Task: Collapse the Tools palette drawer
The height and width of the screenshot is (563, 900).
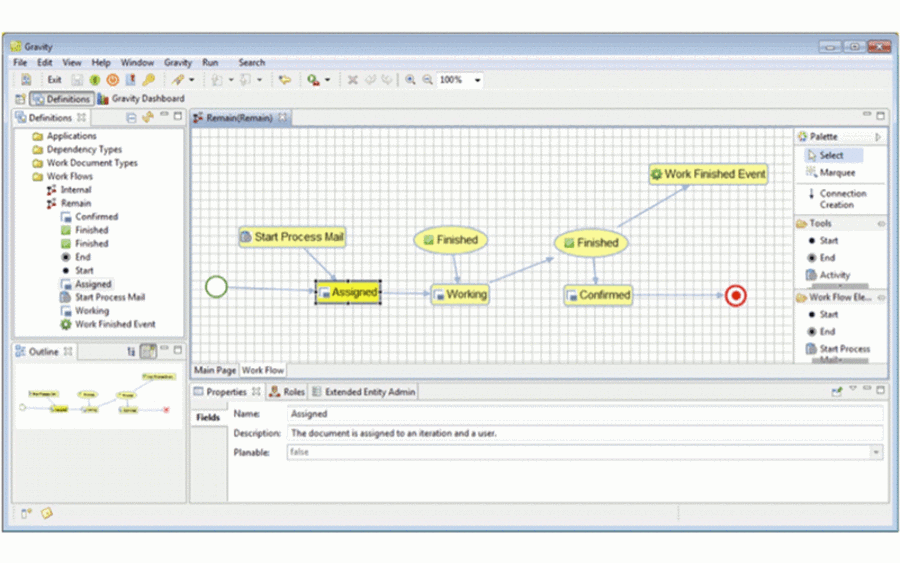Action: pos(882,224)
